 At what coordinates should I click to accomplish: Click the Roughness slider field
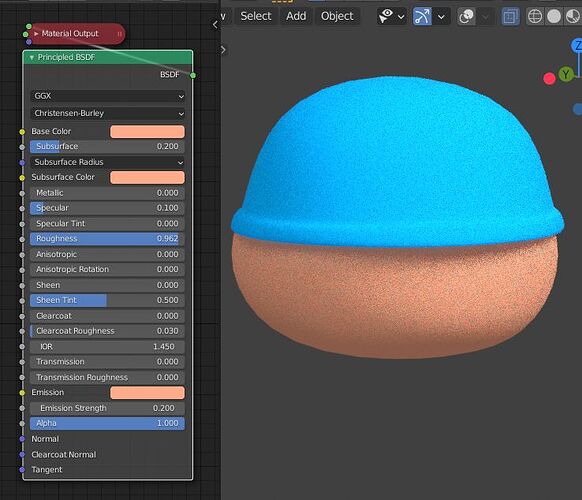point(107,239)
